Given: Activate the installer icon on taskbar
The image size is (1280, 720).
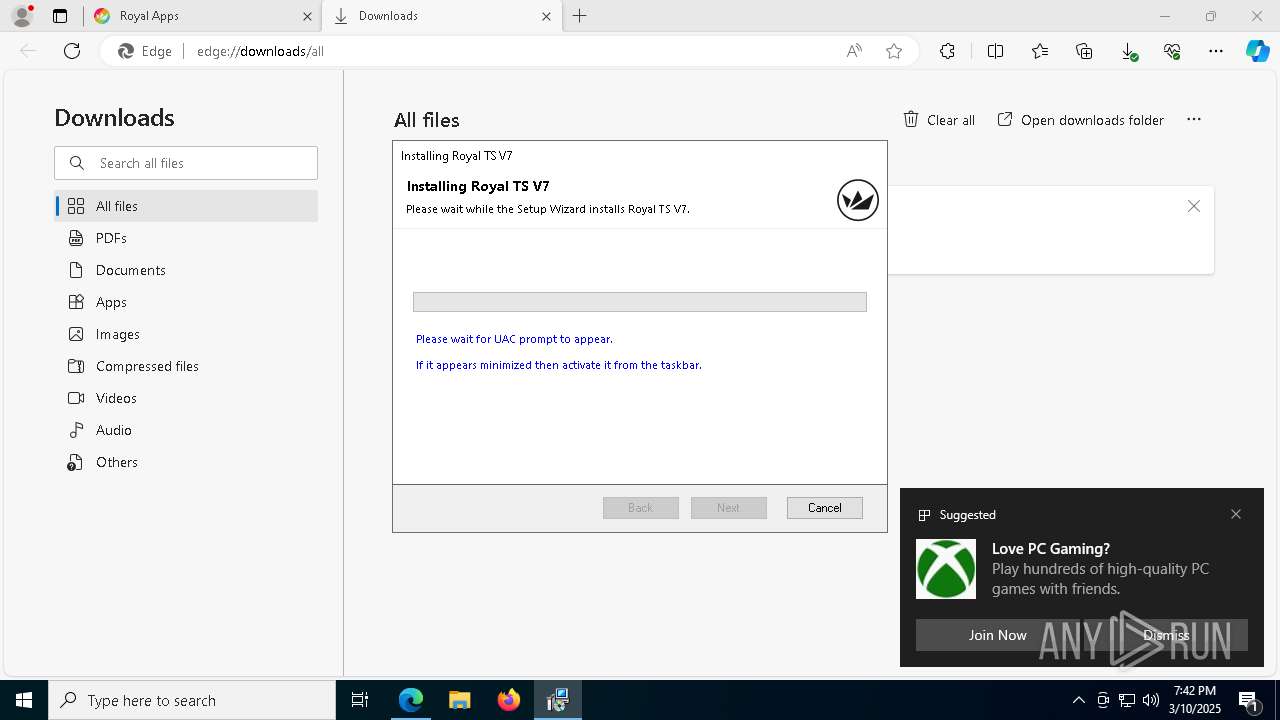Looking at the screenshot, I should tap(558, 700).
